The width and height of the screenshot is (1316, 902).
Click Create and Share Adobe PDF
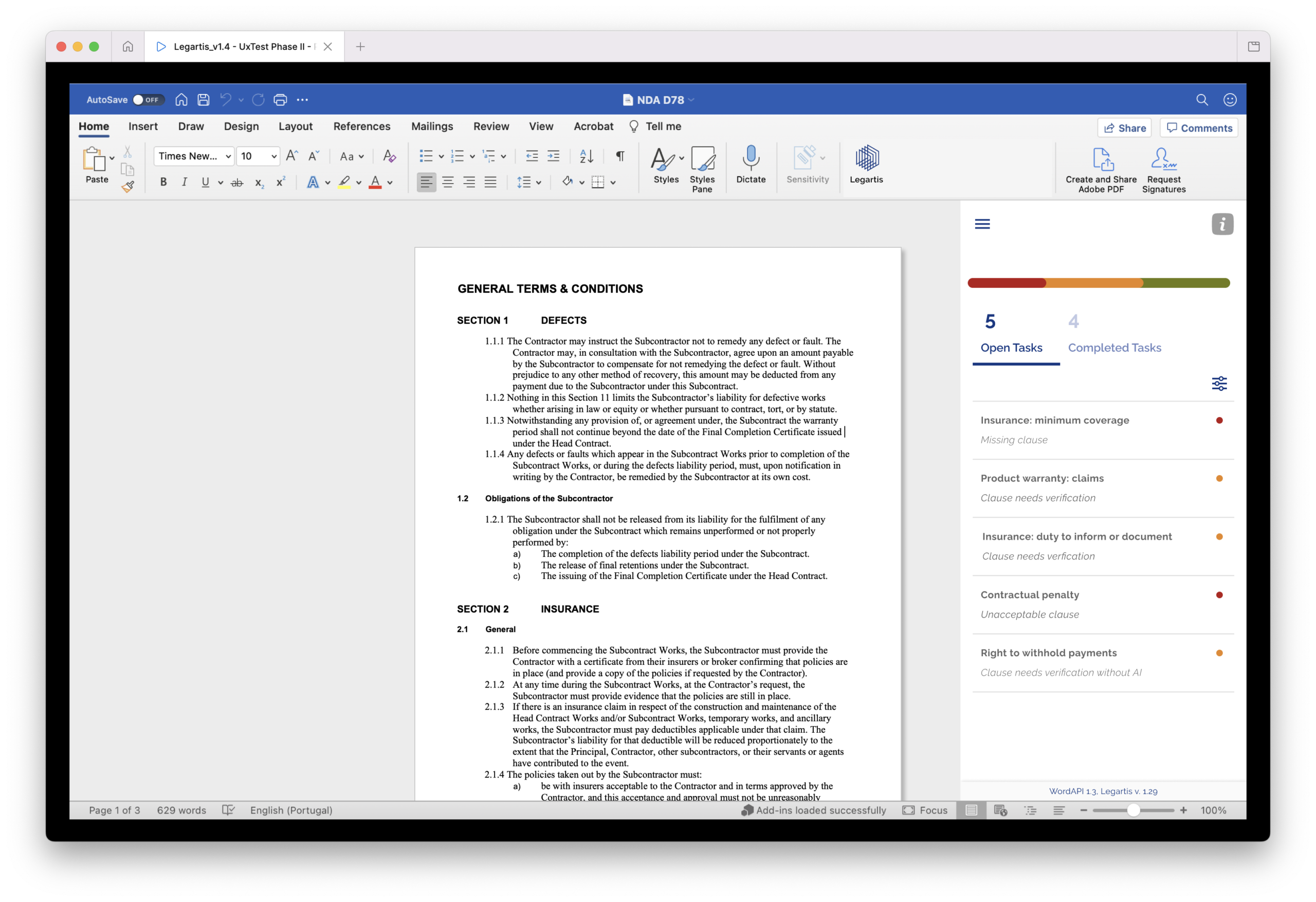pyautogui.click(x=1101, y=169)
